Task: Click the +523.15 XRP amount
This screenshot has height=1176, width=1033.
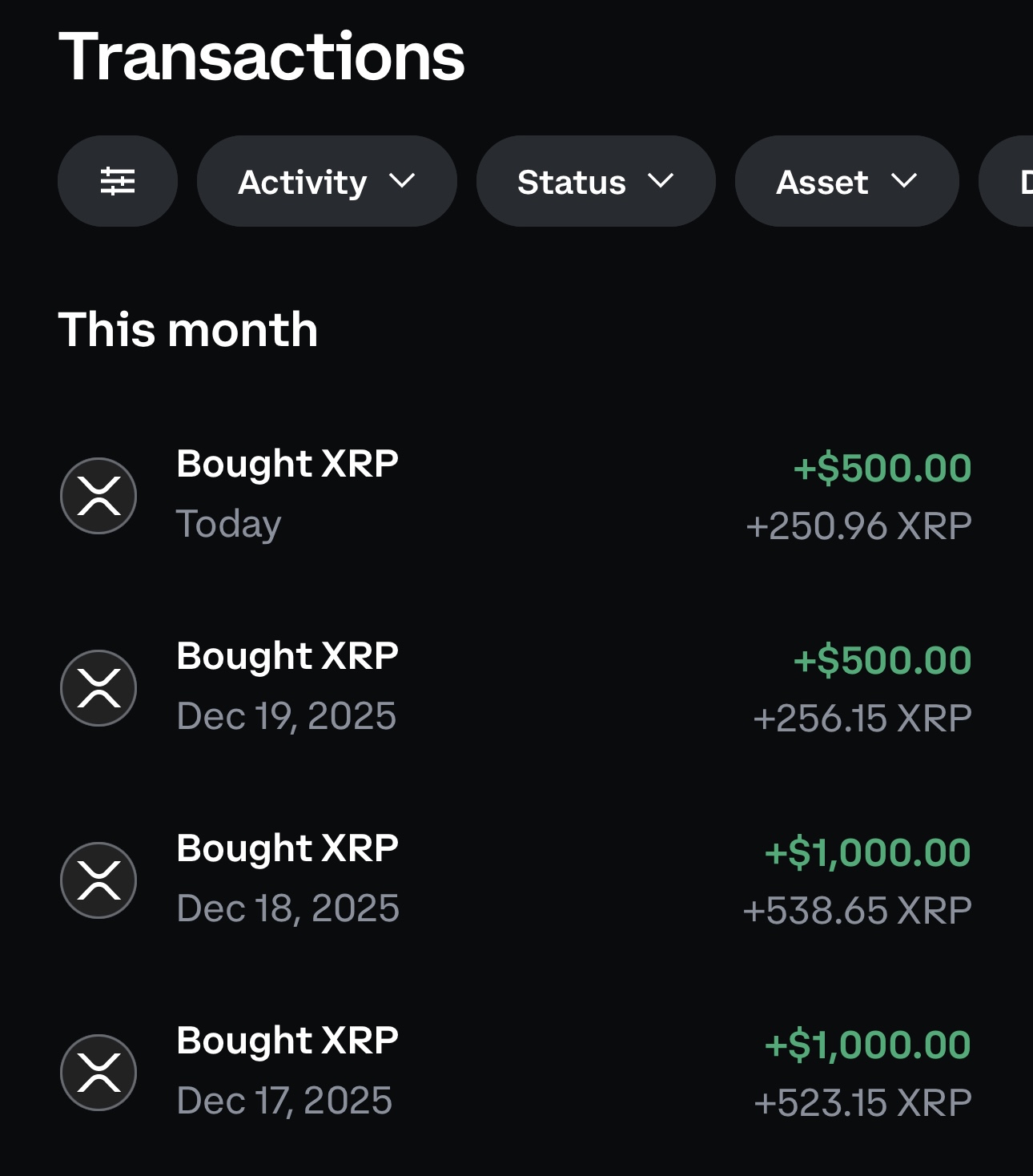Action: tap(862, 1103)
